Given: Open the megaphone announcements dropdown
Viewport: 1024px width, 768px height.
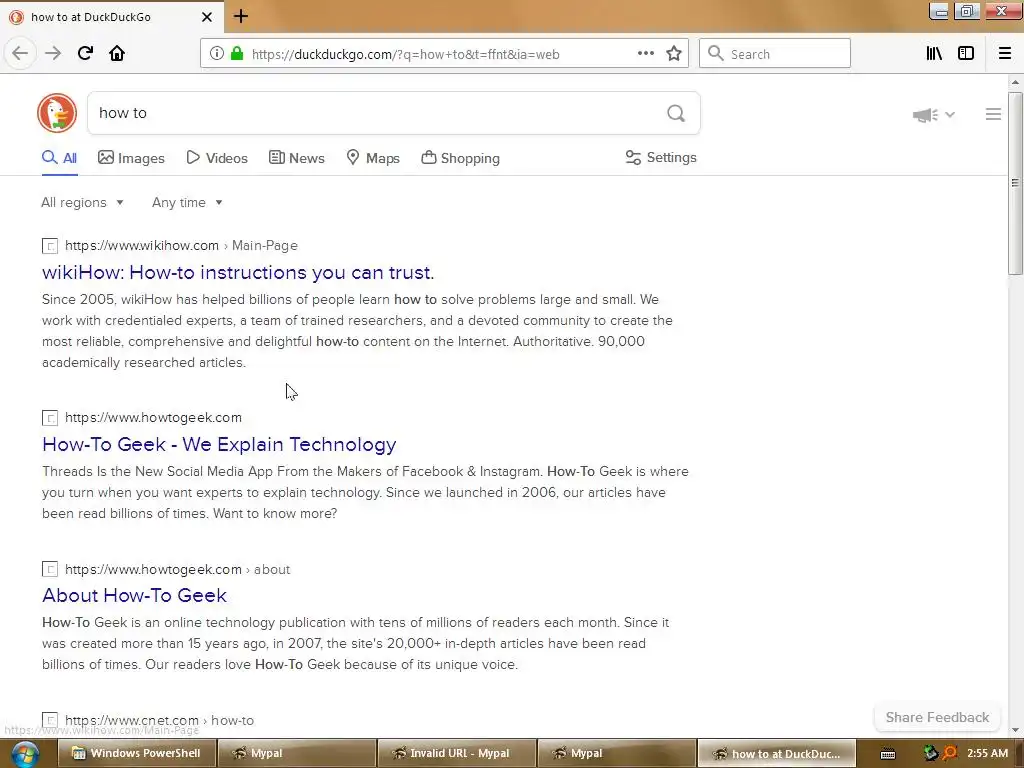Looking at the screenshot, I should 934,115.
